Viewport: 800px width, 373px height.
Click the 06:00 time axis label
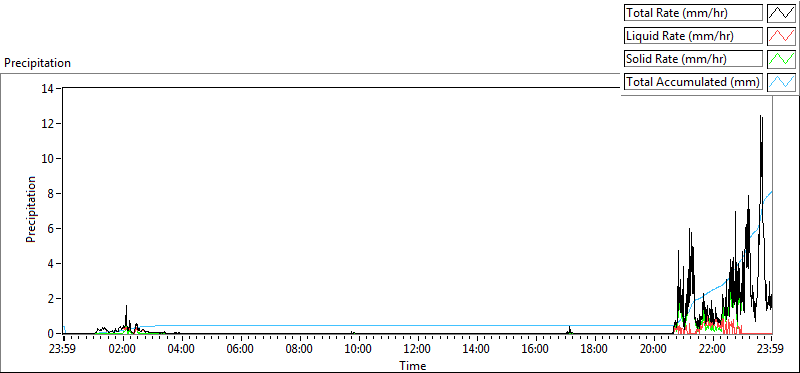point(240,350)
